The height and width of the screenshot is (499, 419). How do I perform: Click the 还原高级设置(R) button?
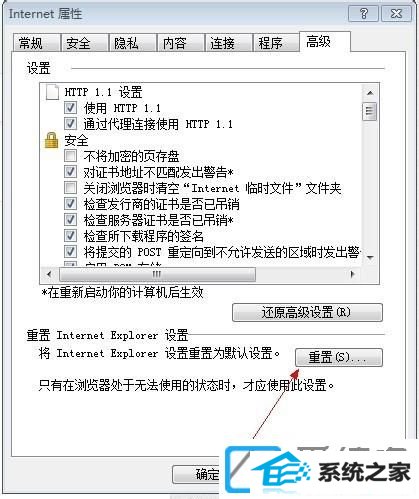[x=307, y=312]
